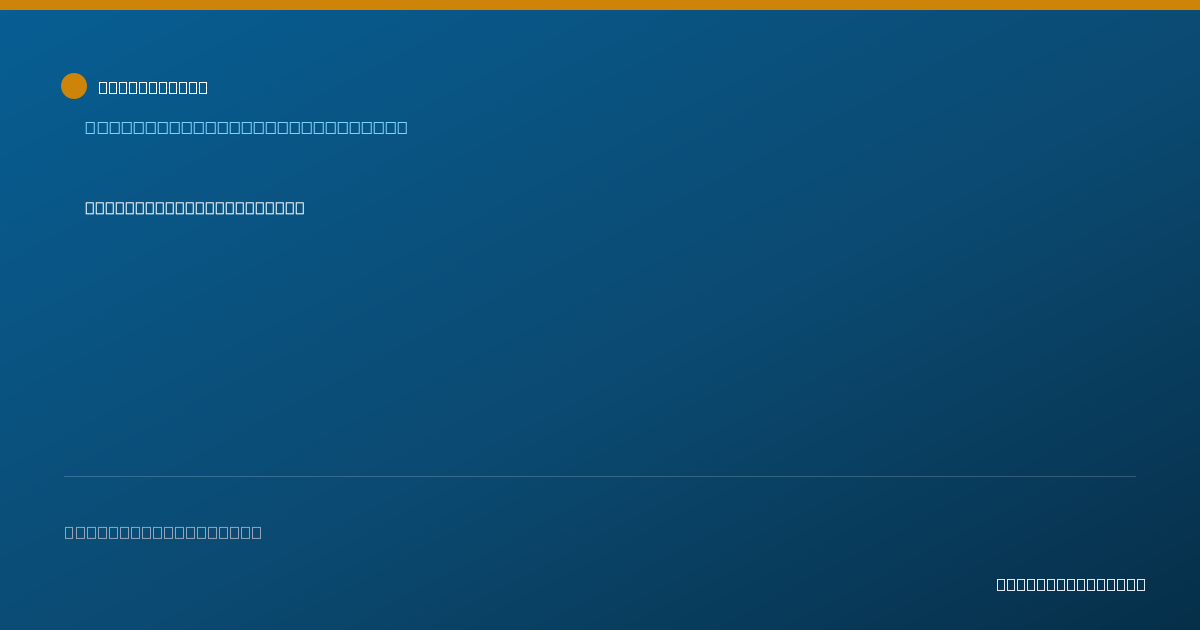
Task: Click the orange accent bar along the top
Action: (600, 5)
